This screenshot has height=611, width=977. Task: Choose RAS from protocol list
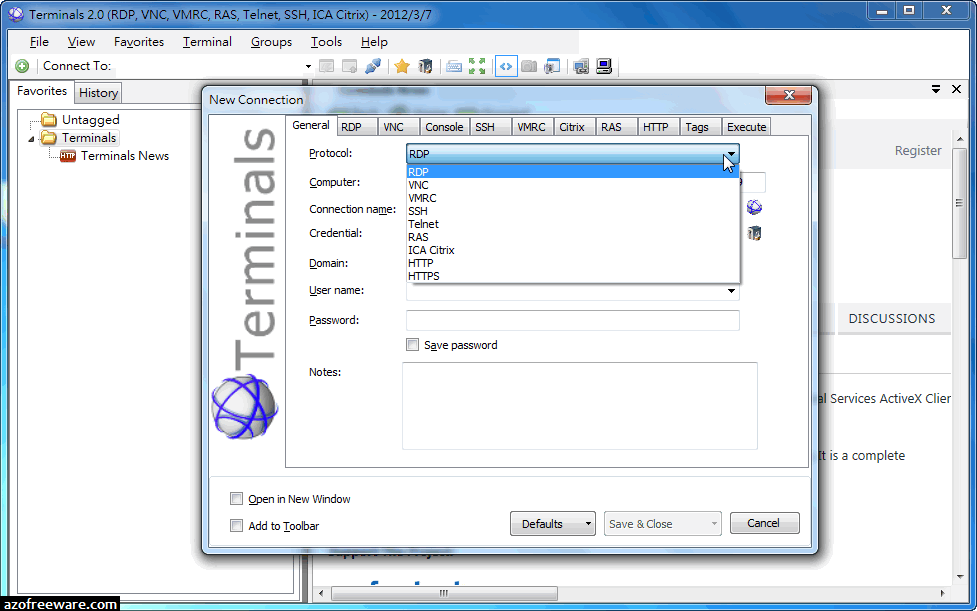coord(573,237)
